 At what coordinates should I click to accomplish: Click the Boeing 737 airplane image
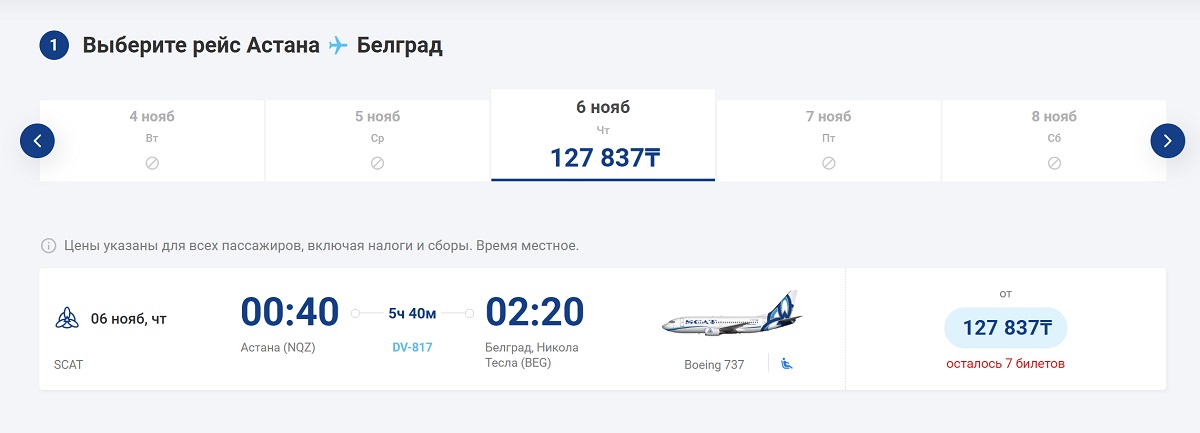[x=733, y=317]
